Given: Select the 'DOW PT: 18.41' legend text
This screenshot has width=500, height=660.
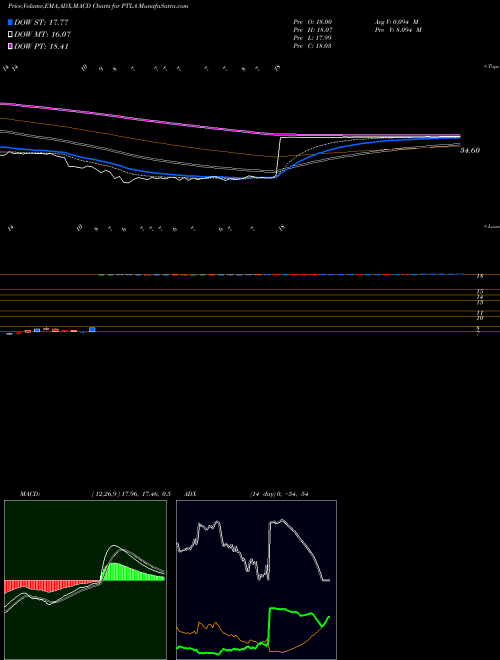Looking at the screenshot, I should point(41,46).
